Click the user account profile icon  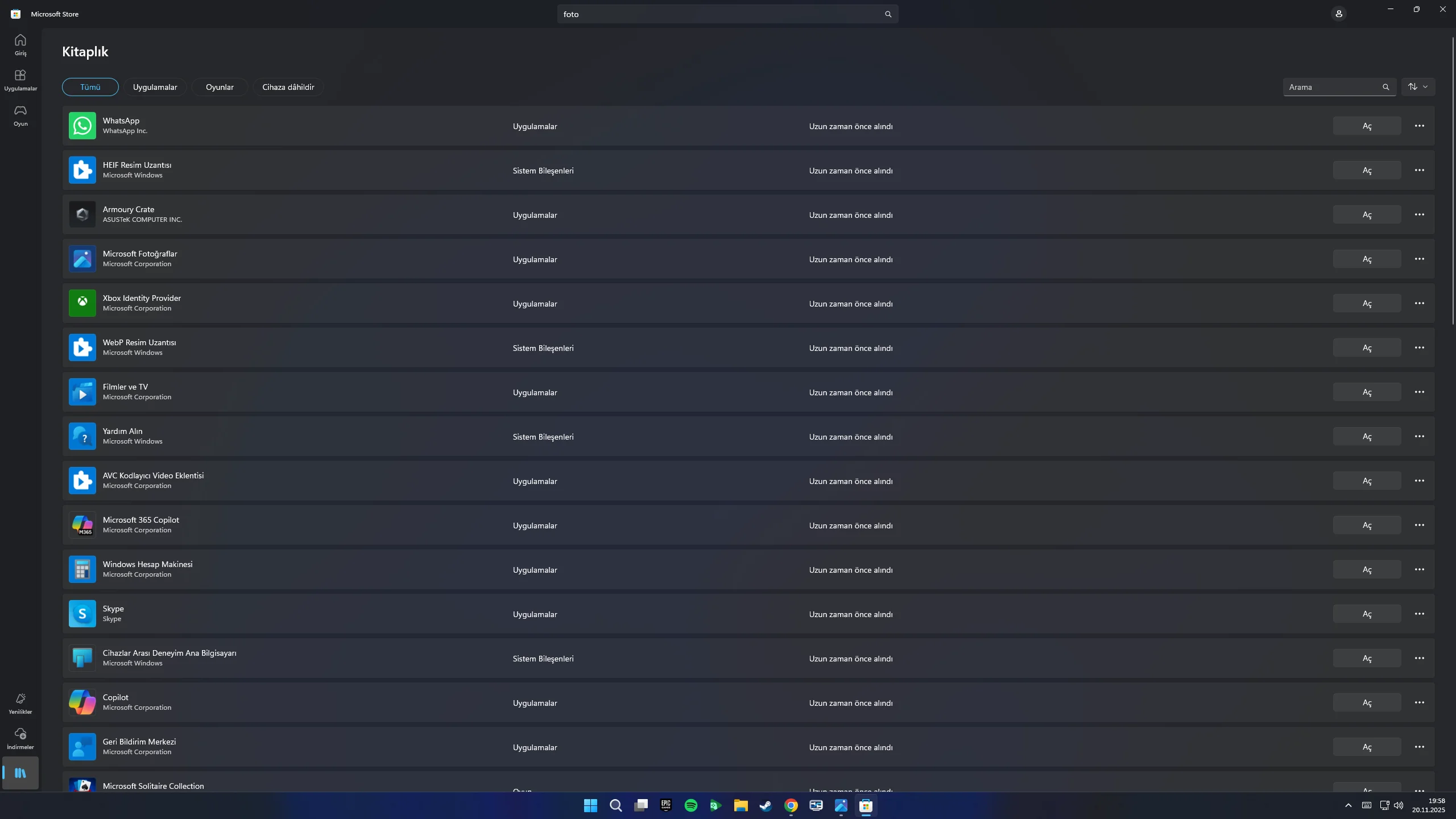[x=1338, y=14]
